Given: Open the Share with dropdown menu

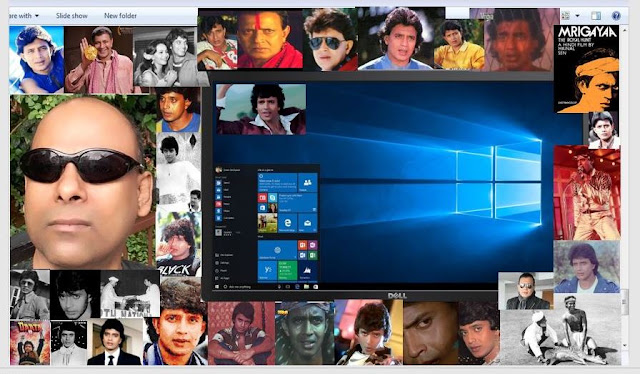Looking at the screenshot, I should 23,16.
